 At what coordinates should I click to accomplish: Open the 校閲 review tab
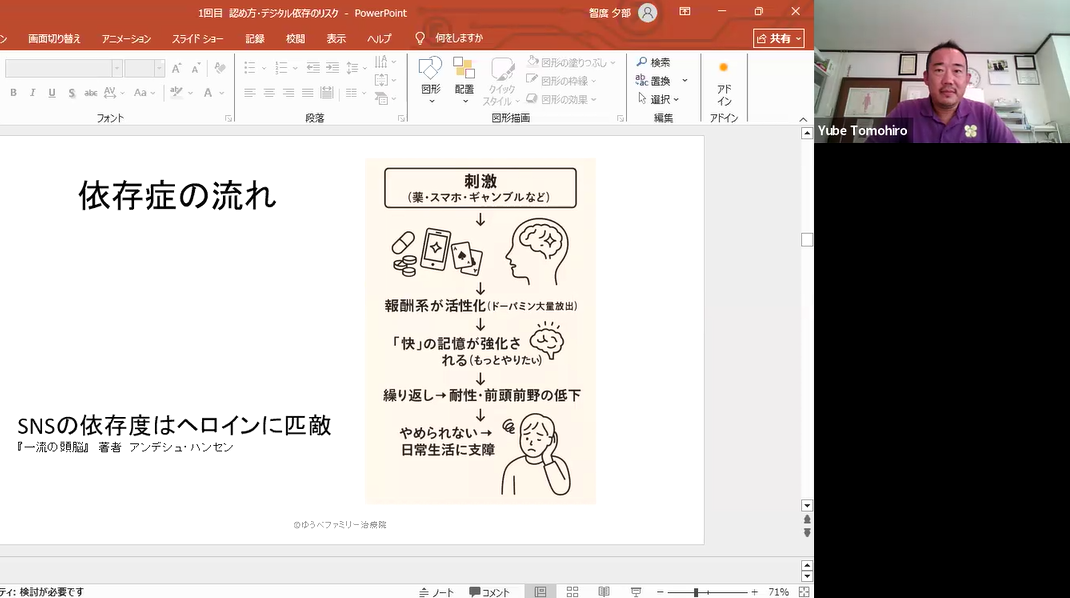click(295, 38)
